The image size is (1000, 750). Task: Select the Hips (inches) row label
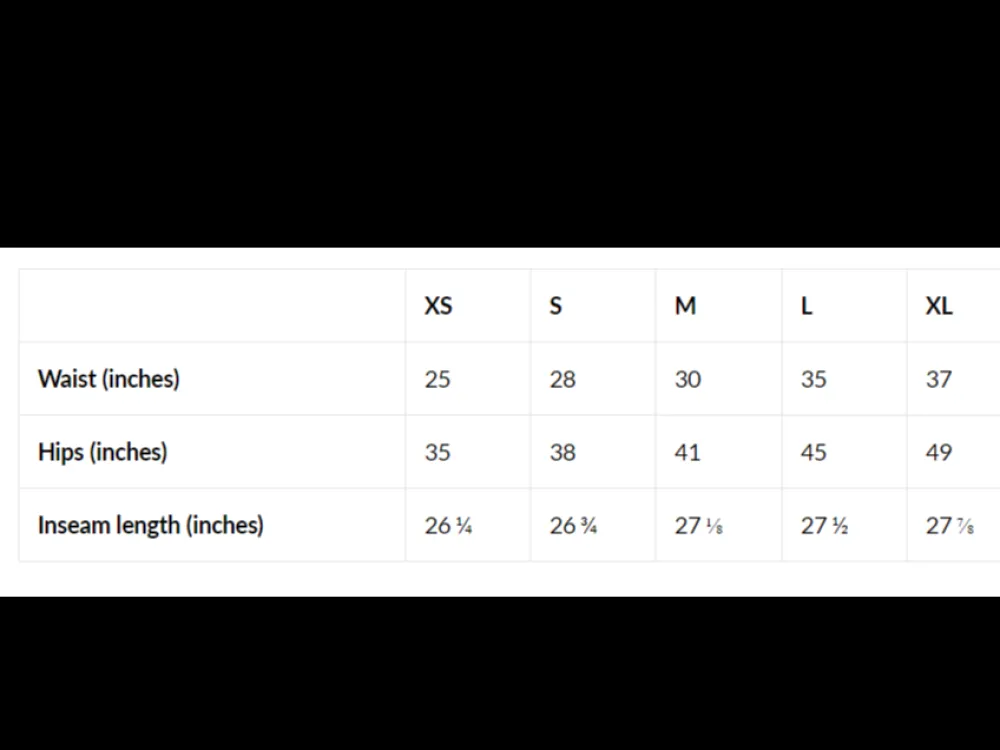(x=103, y=452)
